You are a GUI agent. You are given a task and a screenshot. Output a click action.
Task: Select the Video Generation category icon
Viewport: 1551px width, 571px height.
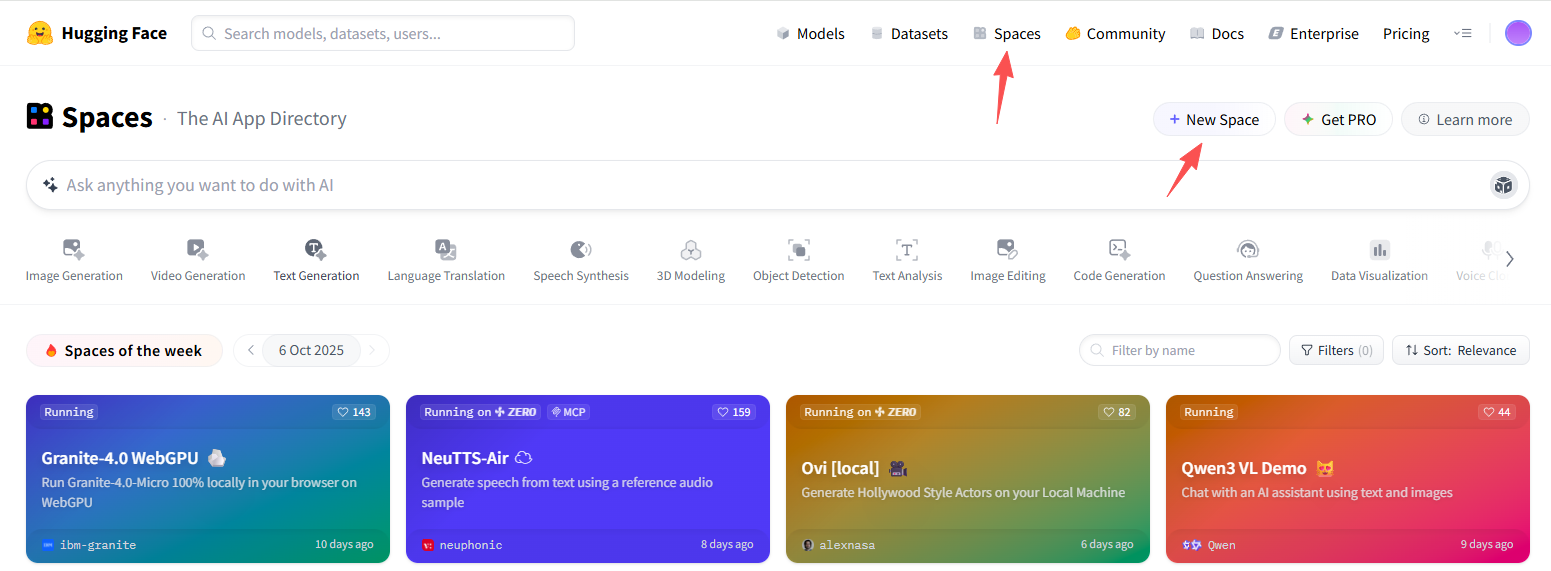[197, 250]
